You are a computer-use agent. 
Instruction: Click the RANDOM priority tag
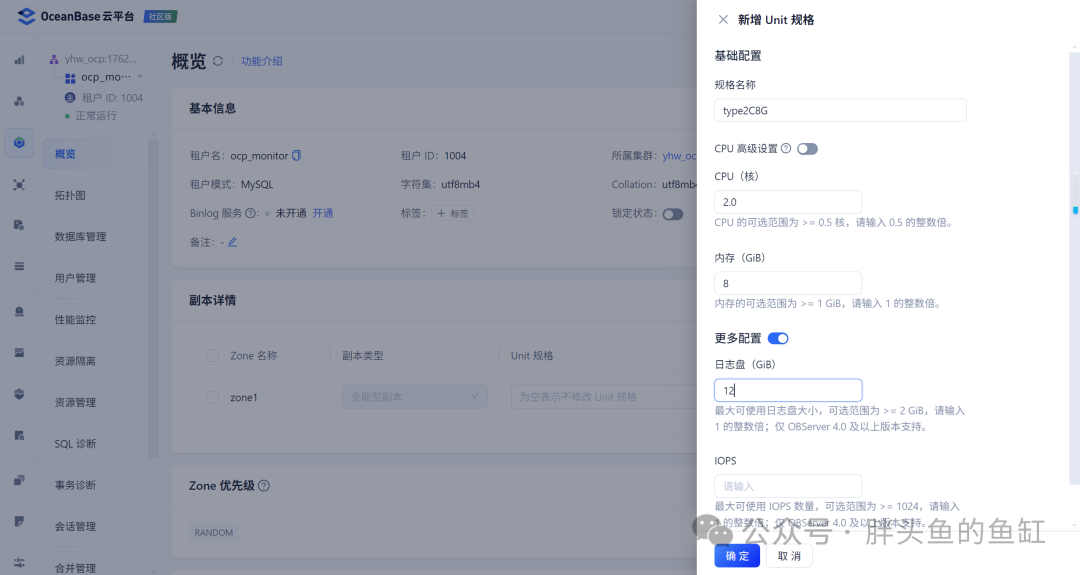pos(214,532)
